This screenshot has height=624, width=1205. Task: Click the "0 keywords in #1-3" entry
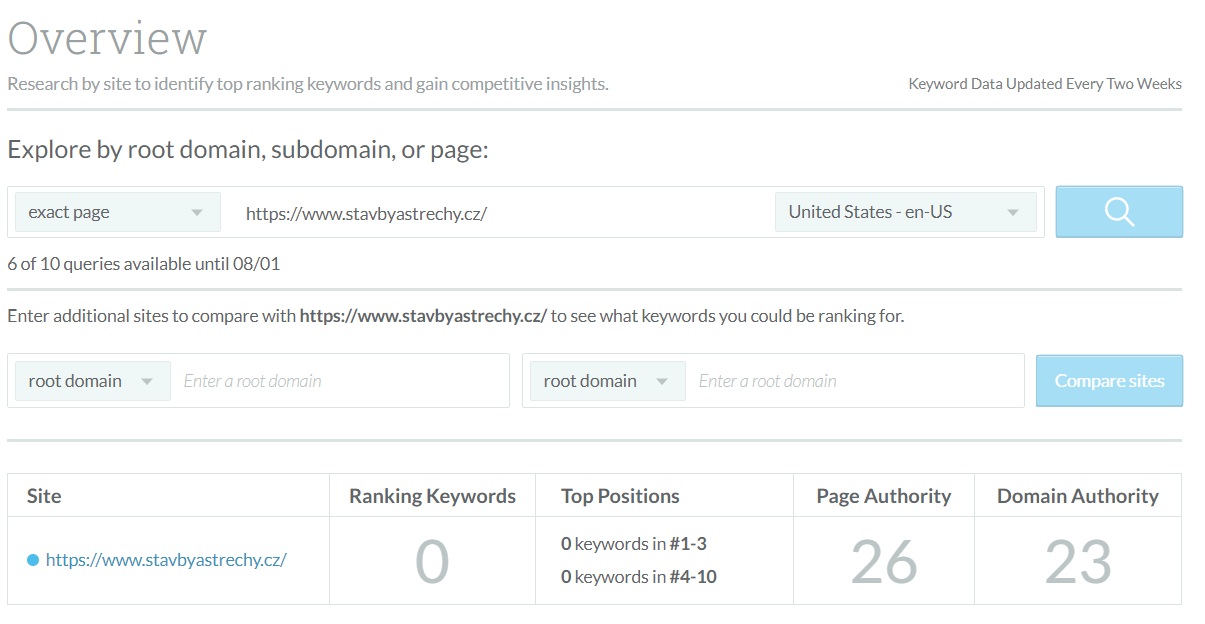(634, 544)
